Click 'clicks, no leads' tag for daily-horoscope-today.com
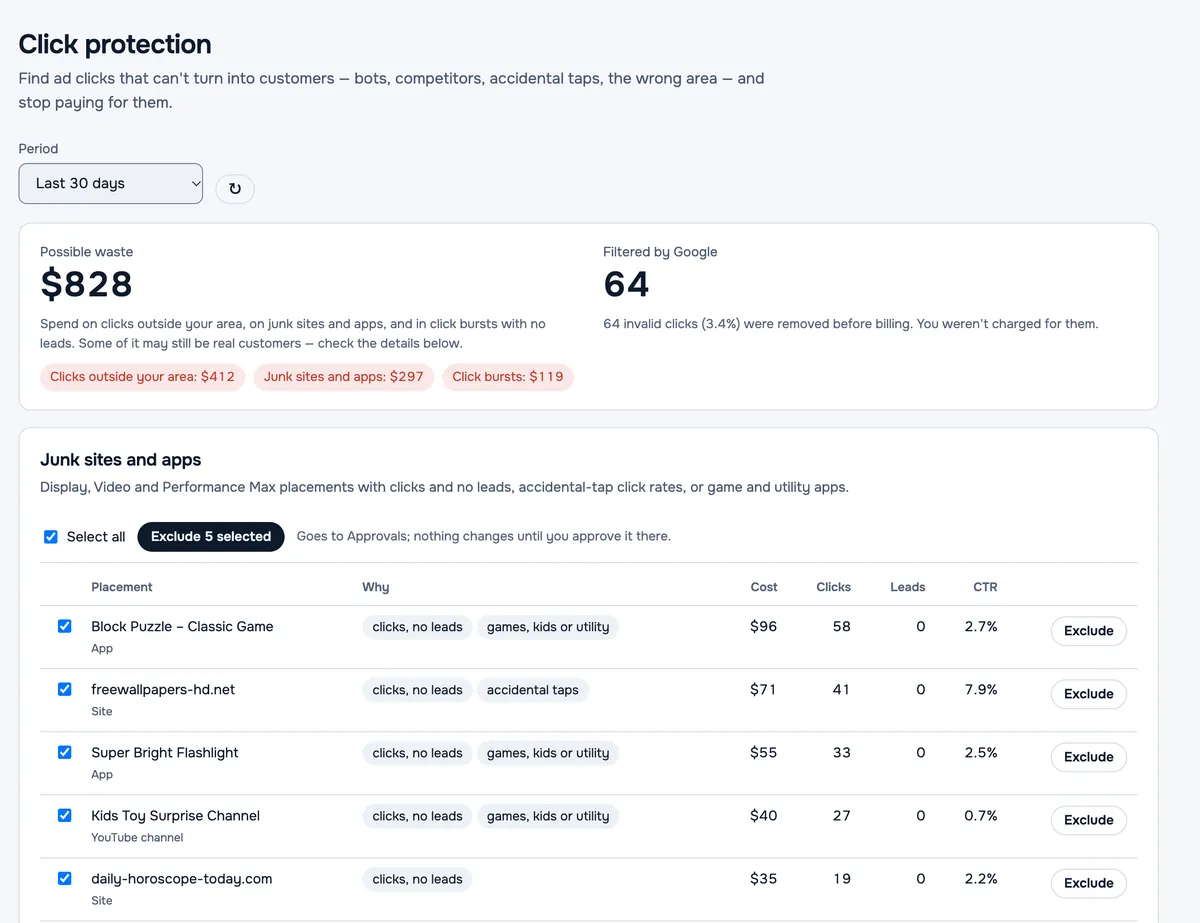Image resolution: width=1200 pixels, height=923 pixels. tap(417, 879)
